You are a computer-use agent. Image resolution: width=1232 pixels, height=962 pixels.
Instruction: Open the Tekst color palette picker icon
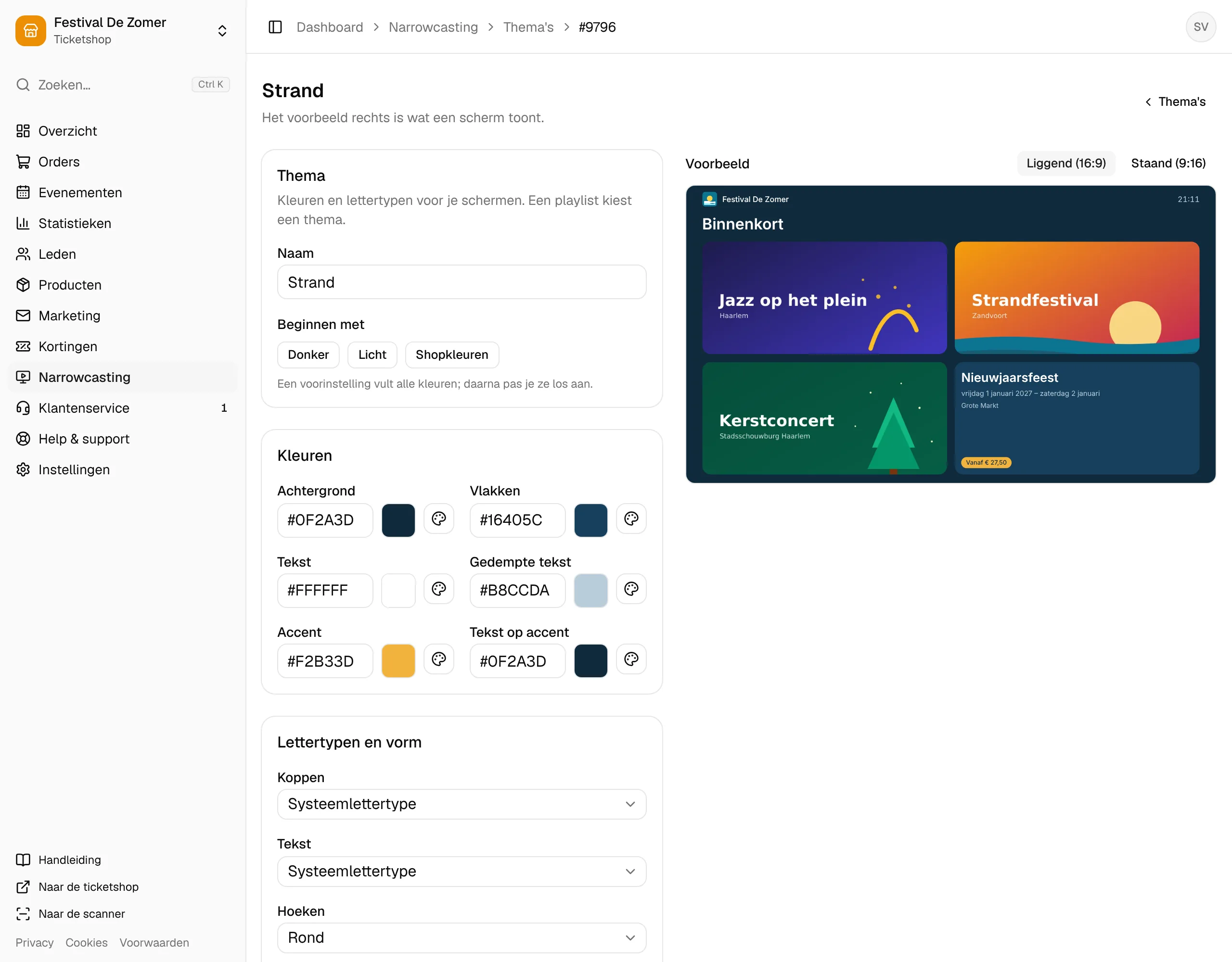(x=439, y=589)
